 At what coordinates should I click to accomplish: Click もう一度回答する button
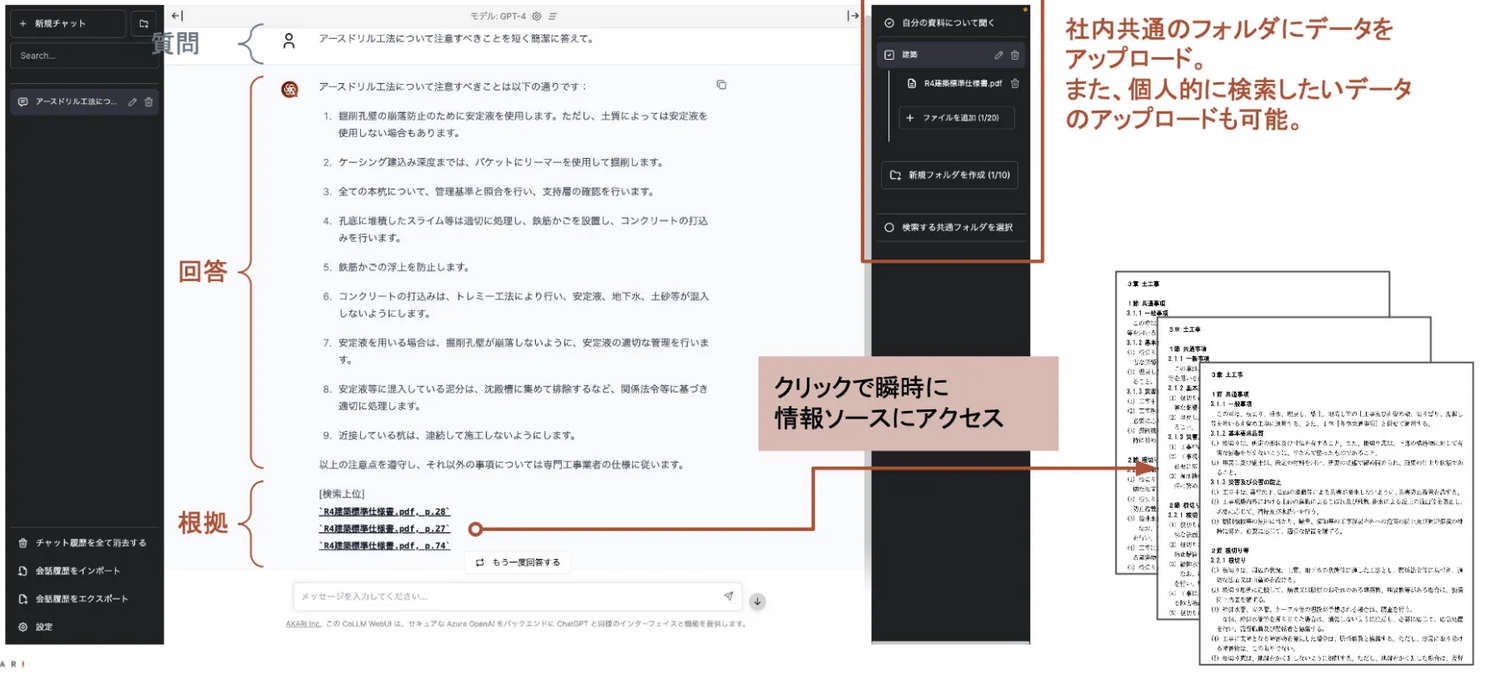518,562
